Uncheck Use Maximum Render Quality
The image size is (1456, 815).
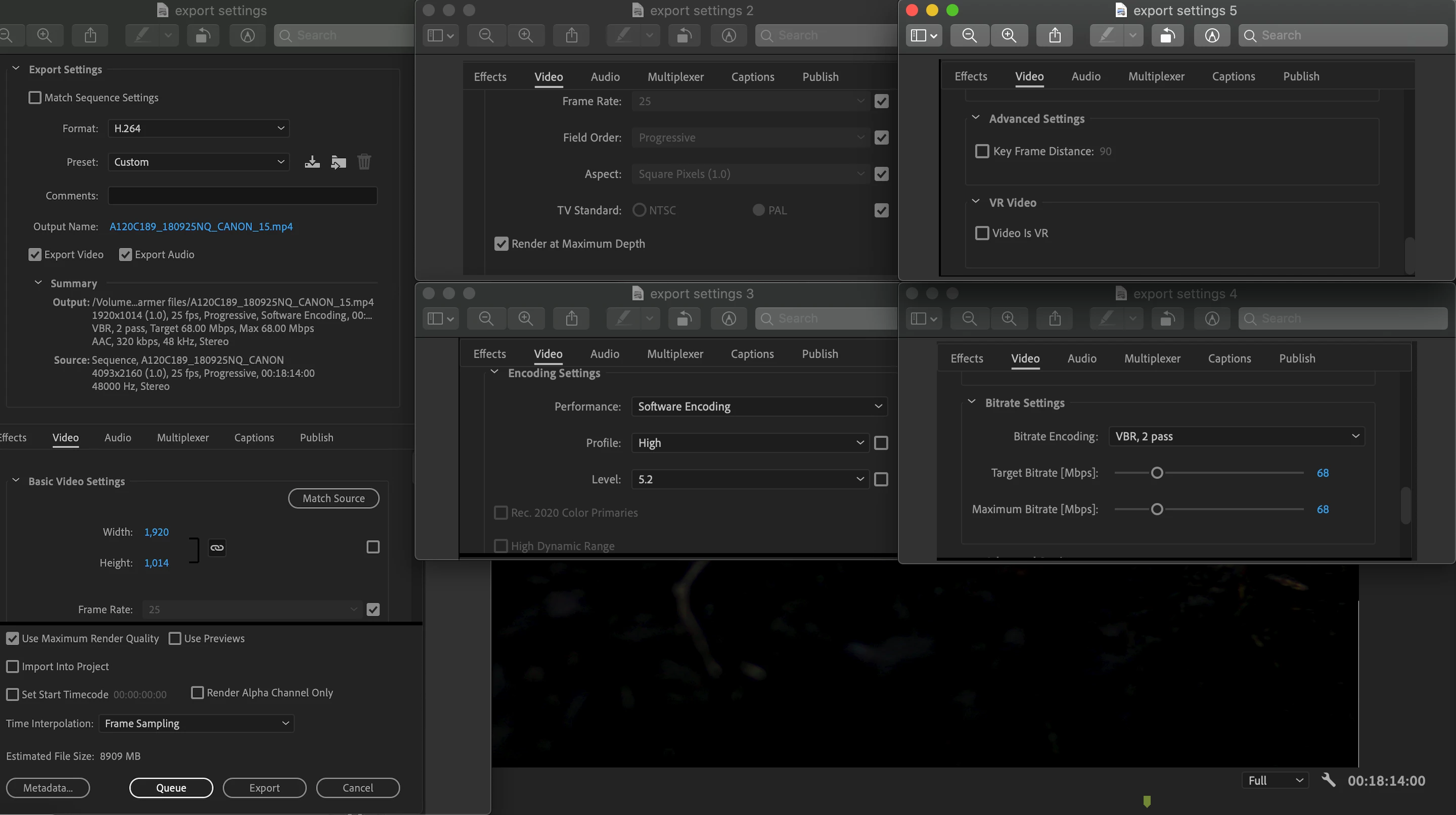click(13, 639)
